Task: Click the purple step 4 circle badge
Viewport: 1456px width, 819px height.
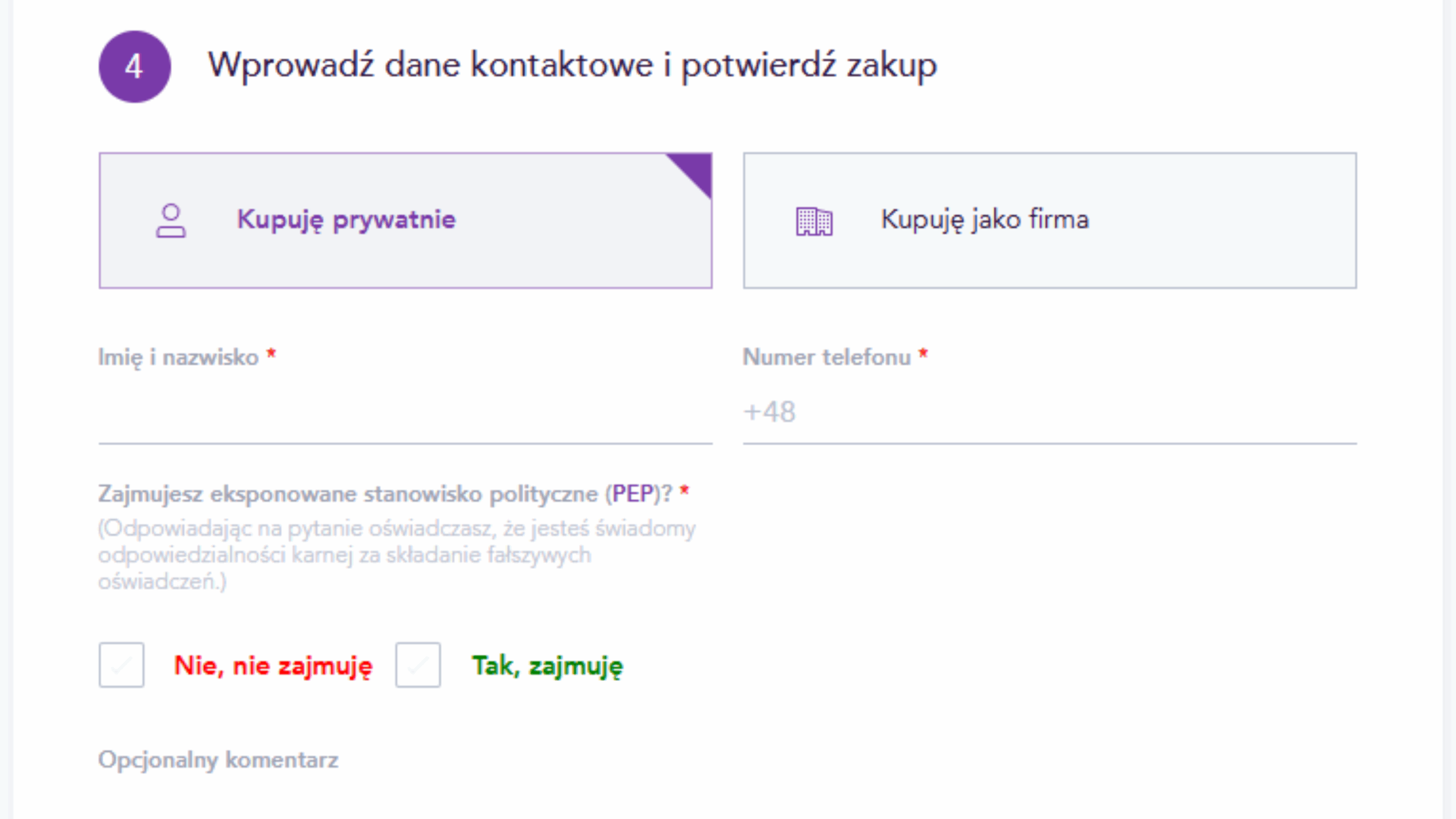Action: click(x=134, y=67)
